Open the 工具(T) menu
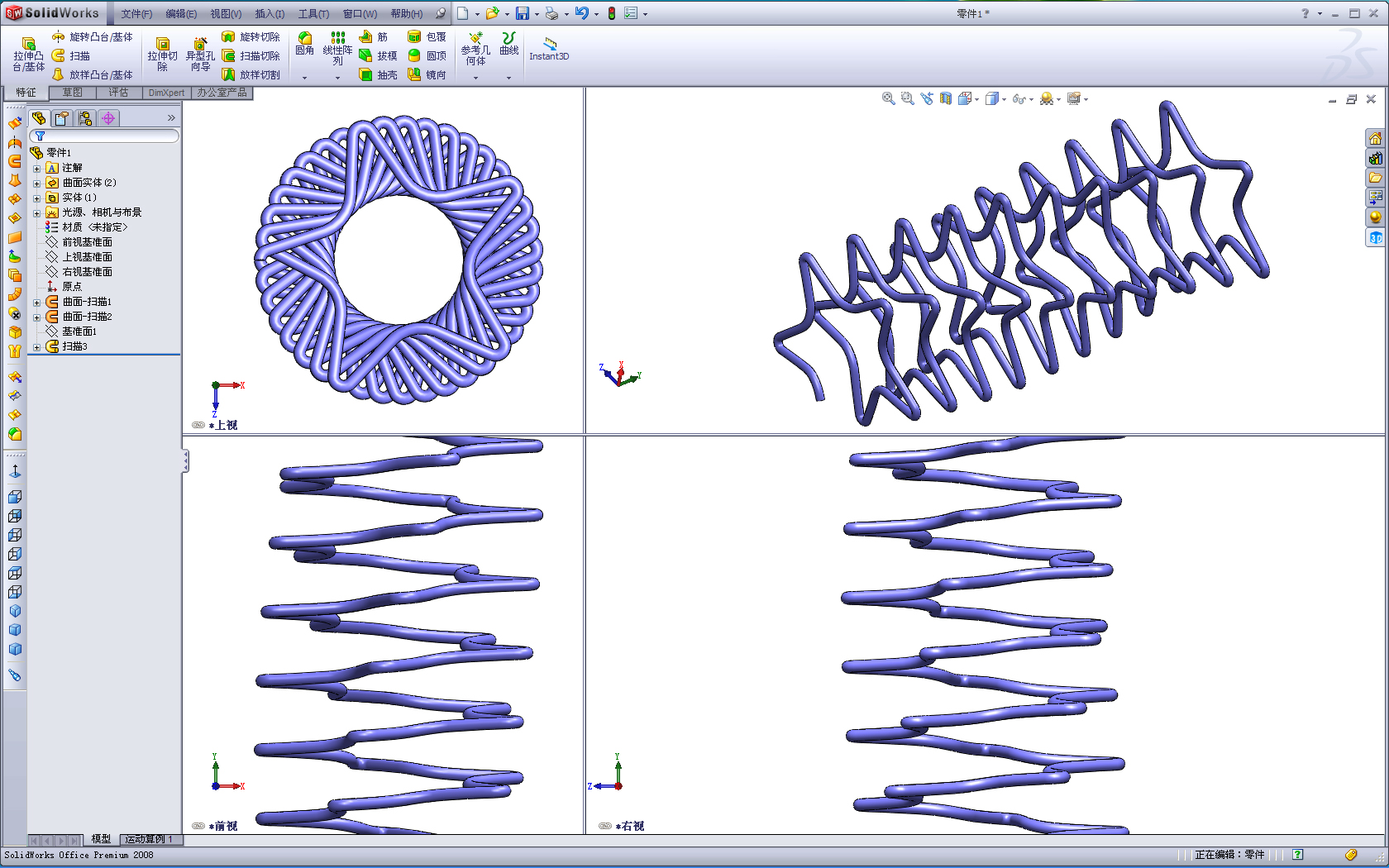The width and height of the screenshot is (1389, 868). pos(313,14)
